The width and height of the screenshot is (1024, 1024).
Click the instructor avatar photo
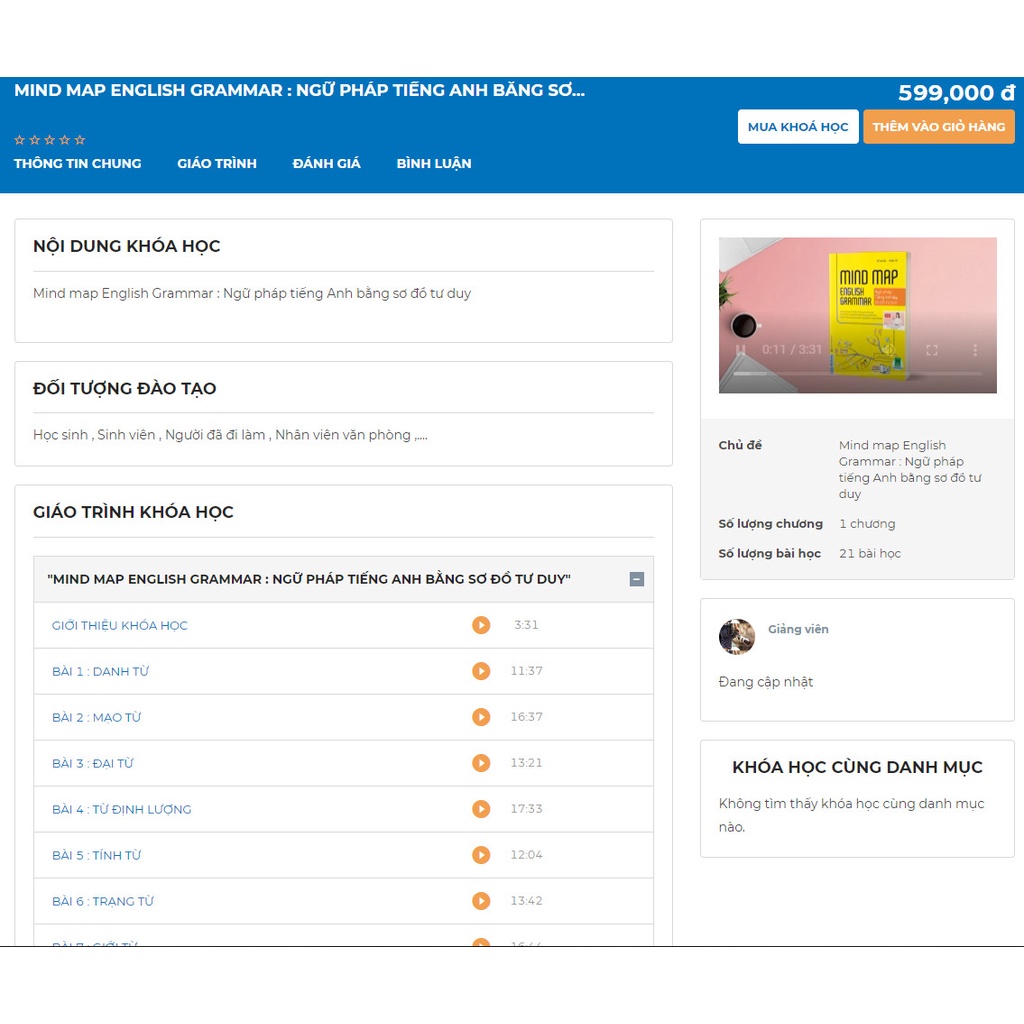pos(737,637)
